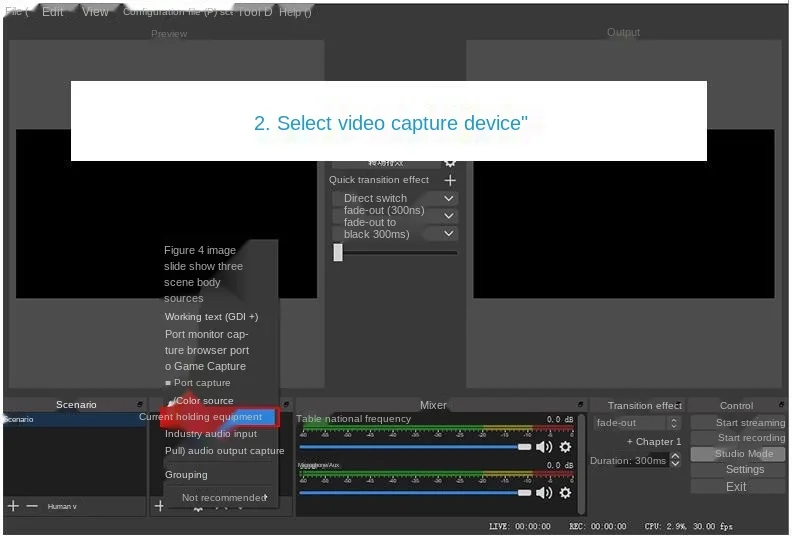Undock the Scenario panel
This screenshot has height=536, width=792.
click(139, 405)
